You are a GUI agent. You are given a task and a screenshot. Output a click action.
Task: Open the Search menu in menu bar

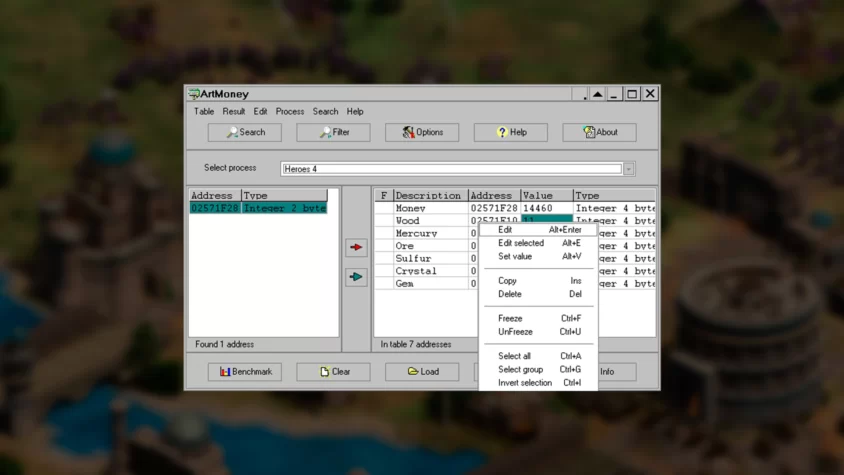click(x=325, y=111)
